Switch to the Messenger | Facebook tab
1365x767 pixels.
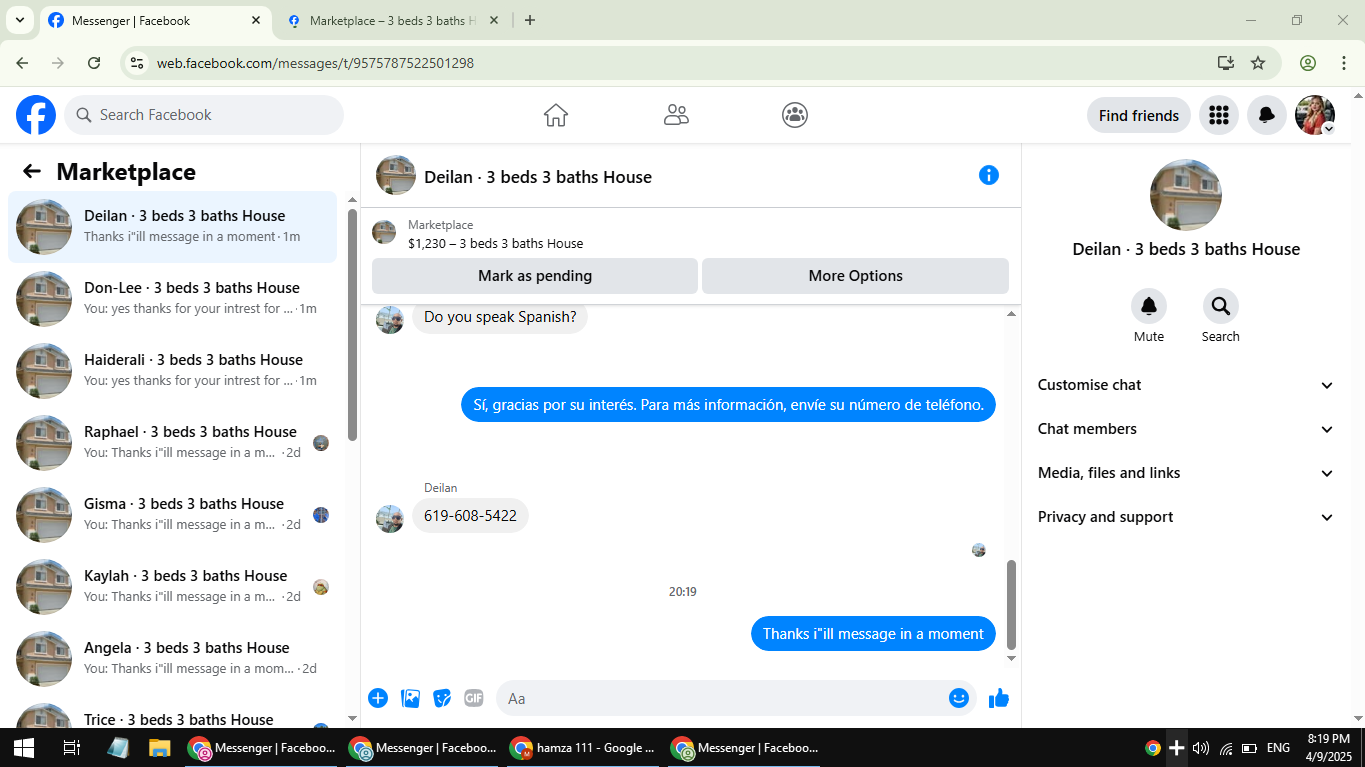(x=154, y=20)
